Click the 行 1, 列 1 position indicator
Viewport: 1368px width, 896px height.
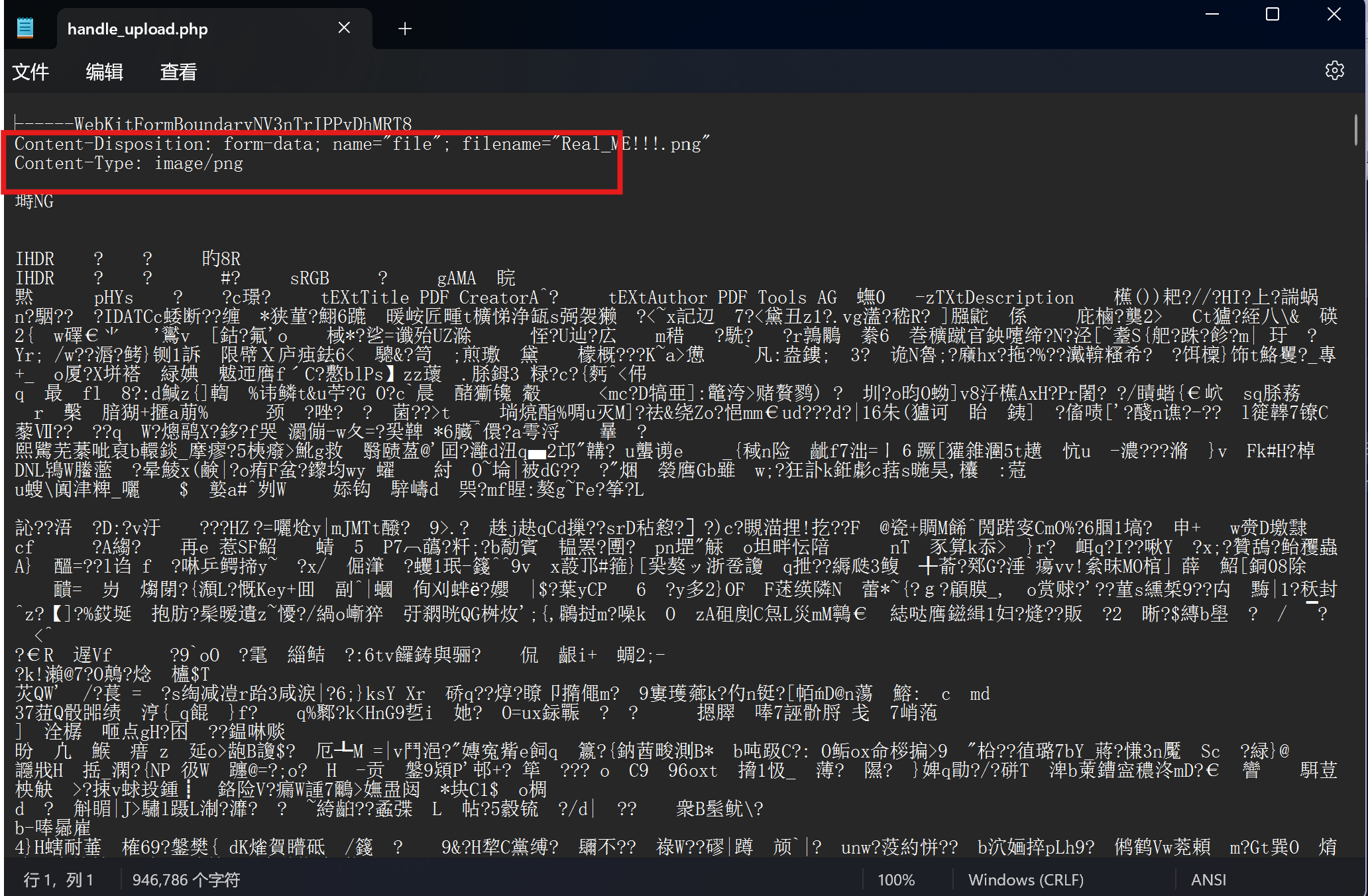point(58,879)
